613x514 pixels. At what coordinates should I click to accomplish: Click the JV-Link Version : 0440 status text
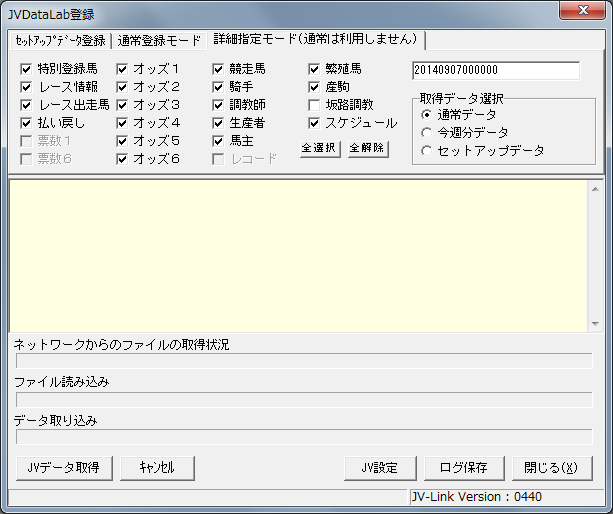point(477,497)
